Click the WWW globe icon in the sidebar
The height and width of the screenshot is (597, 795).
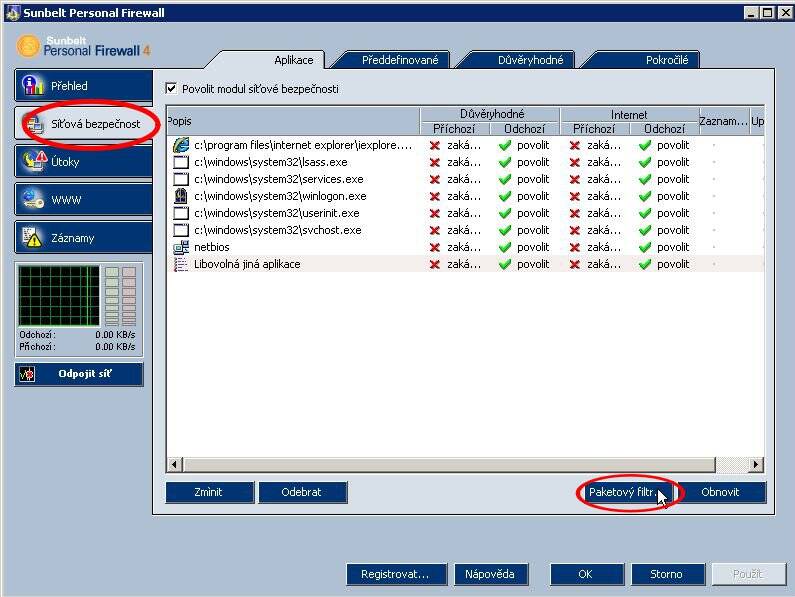34,200
